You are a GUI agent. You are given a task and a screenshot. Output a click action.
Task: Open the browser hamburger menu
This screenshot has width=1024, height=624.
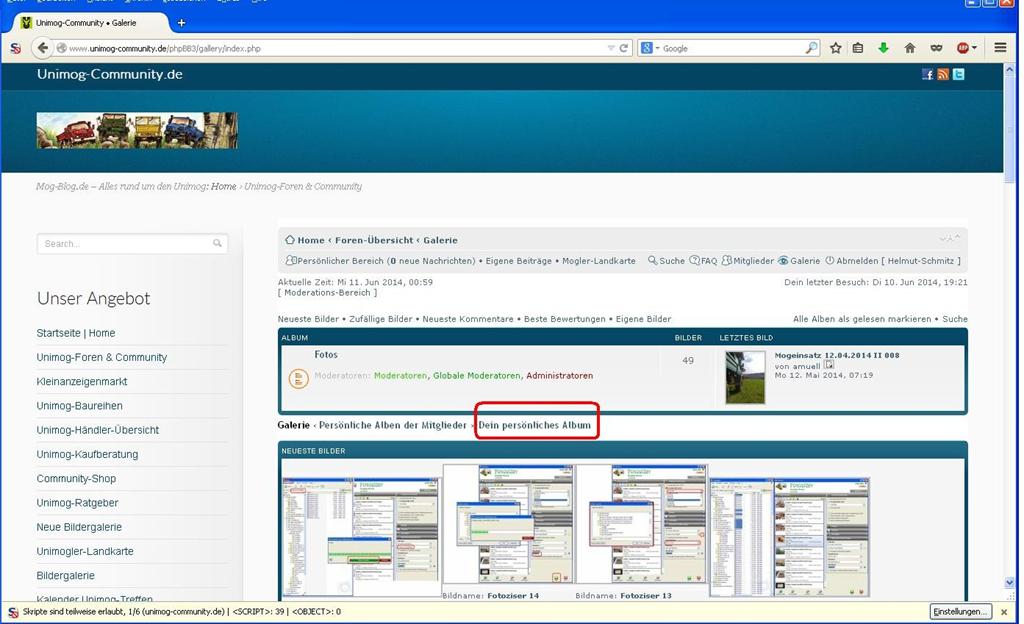pos(1000,48)
